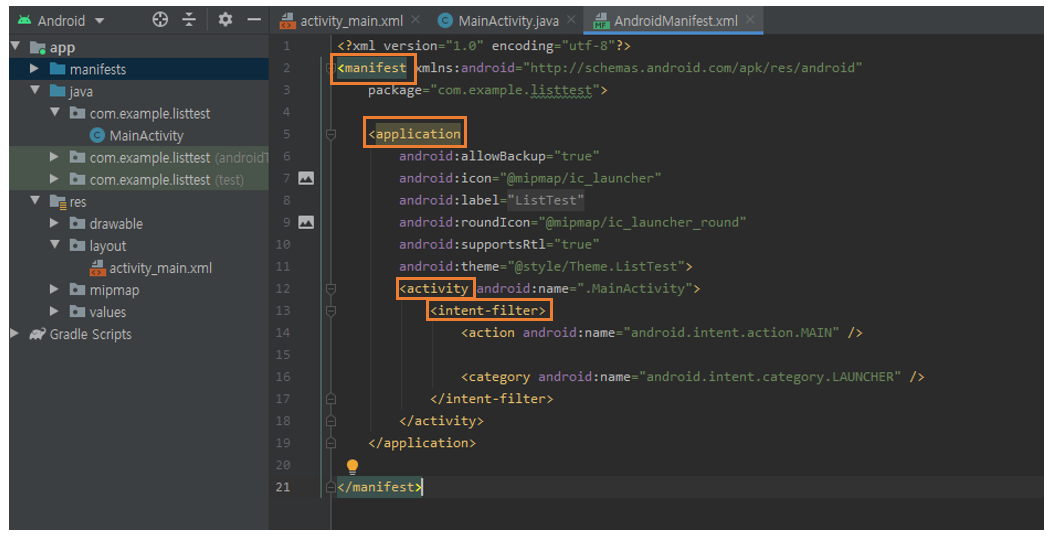Click "android.intent.action.MAIN" text
This screenshot has width=1059, height=541.
[731, 332]
